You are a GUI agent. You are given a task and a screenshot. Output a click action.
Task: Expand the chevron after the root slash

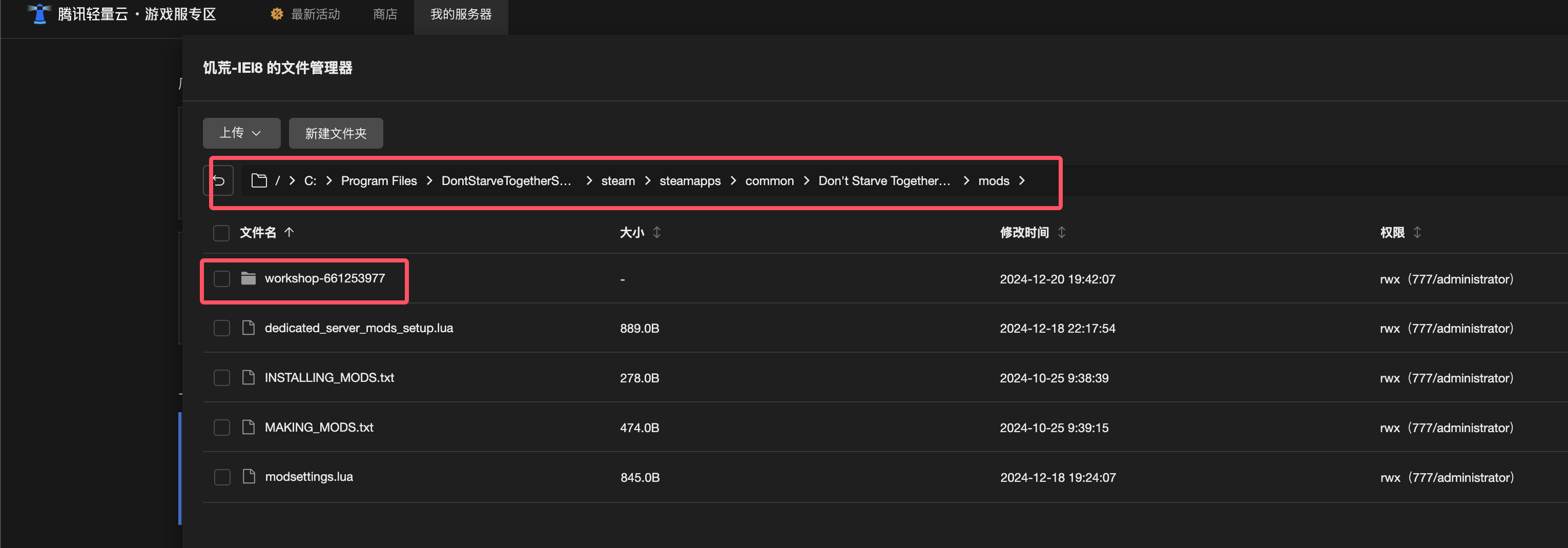[x=292, y=181]
